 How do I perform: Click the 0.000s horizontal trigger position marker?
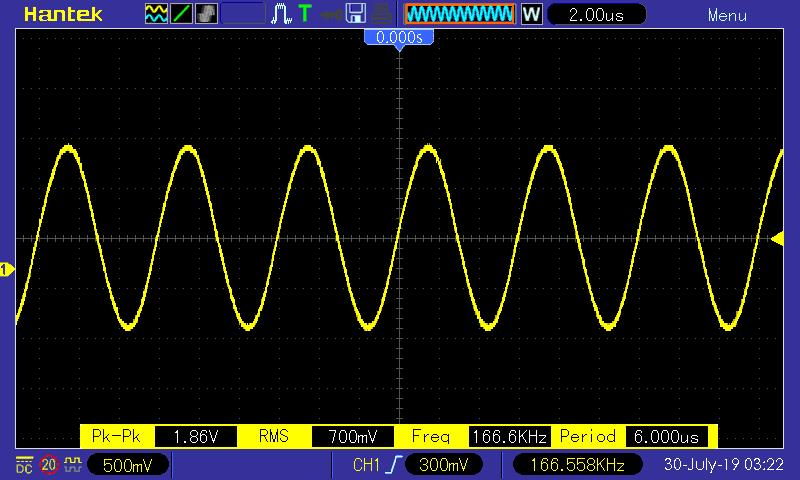[x=399, y=37]
